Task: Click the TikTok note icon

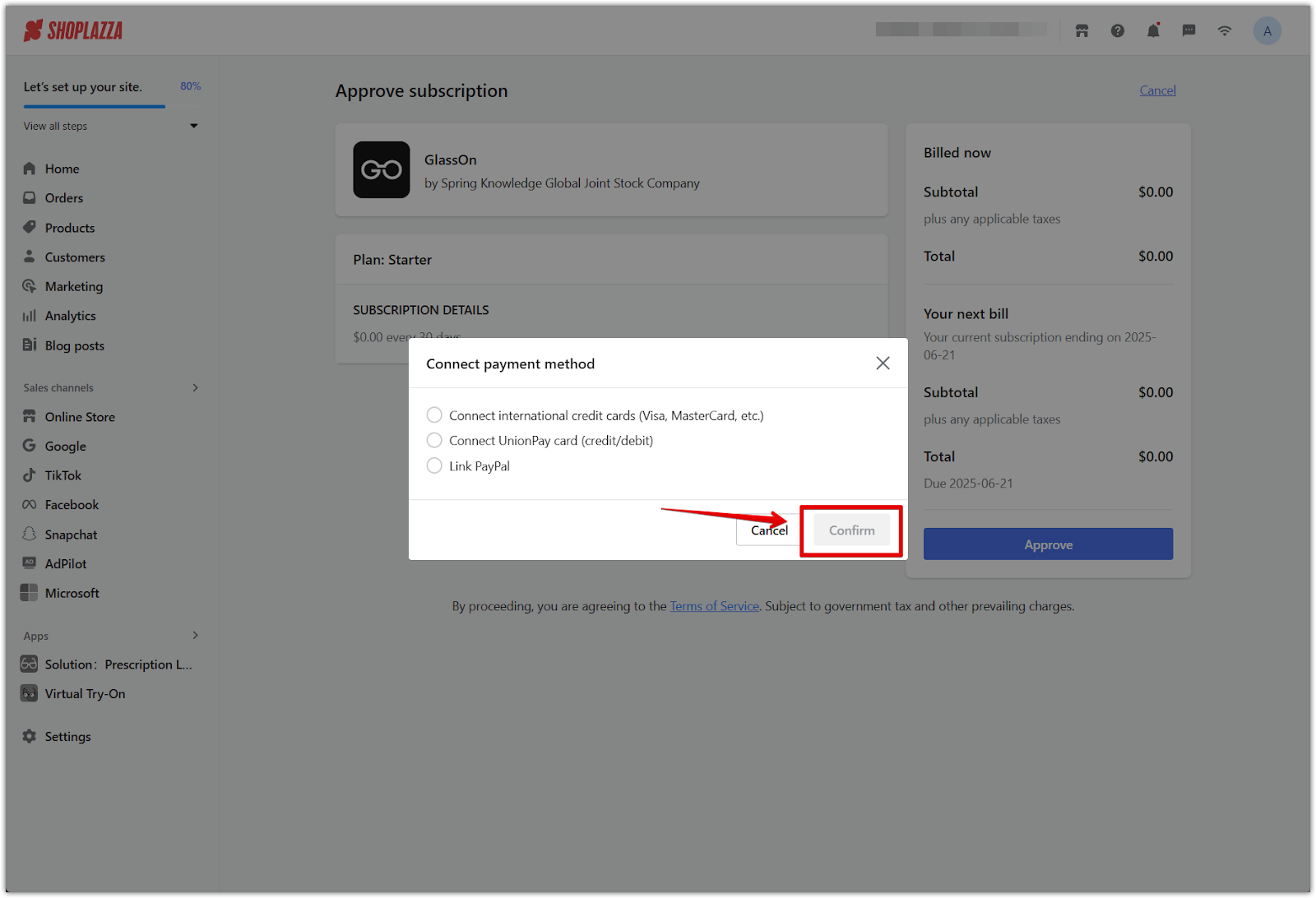Action: (x=30, y=475)
